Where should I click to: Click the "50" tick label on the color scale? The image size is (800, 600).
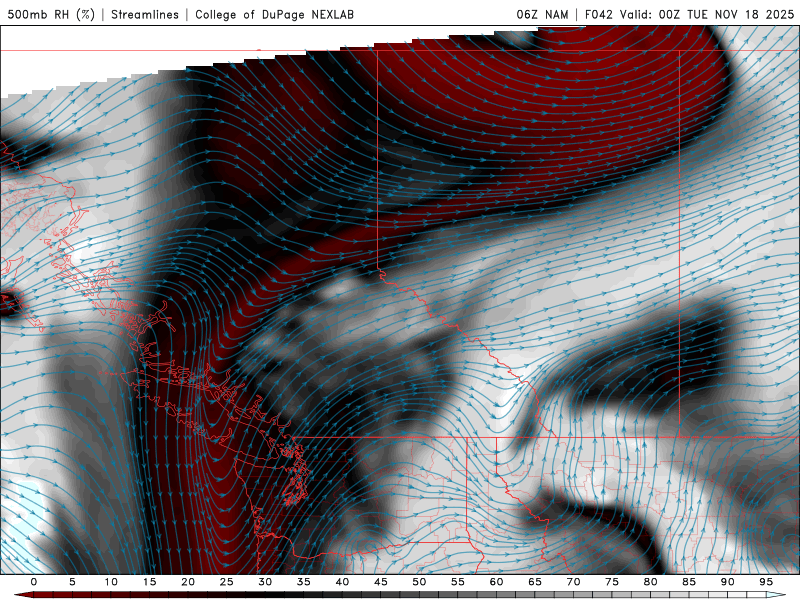coord(419,582)
